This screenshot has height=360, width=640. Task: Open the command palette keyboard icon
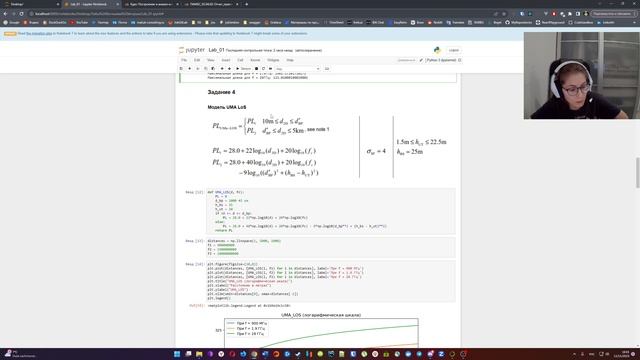327,69
